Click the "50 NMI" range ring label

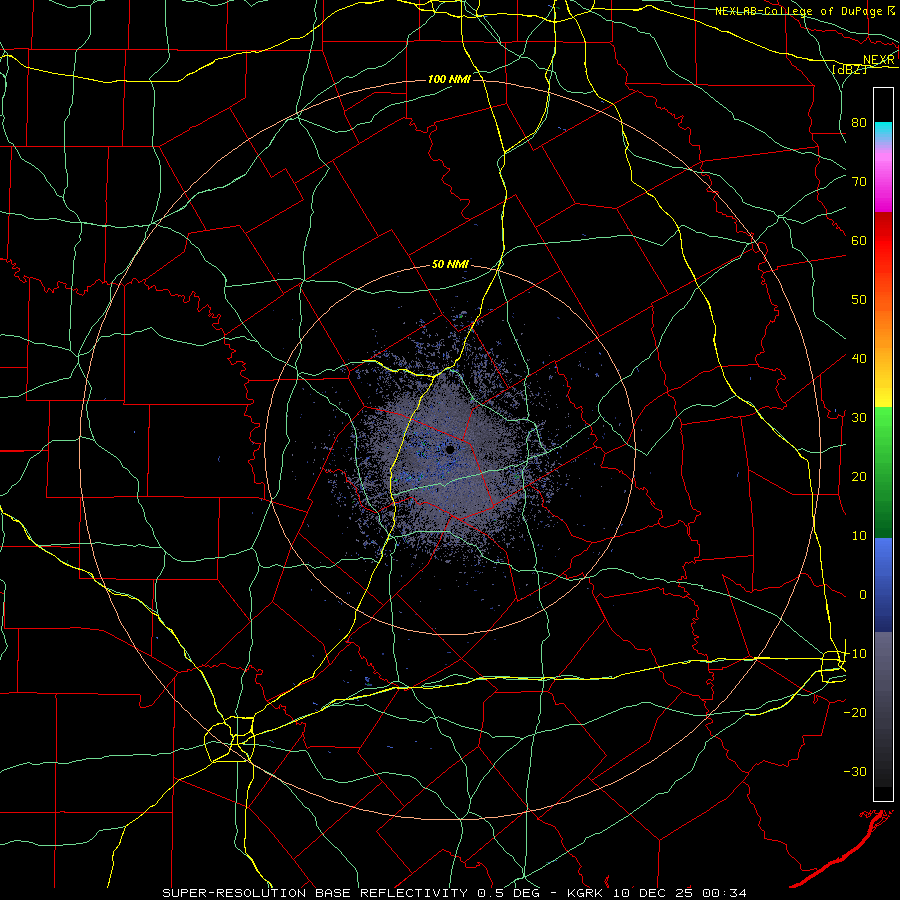[451, 265]
